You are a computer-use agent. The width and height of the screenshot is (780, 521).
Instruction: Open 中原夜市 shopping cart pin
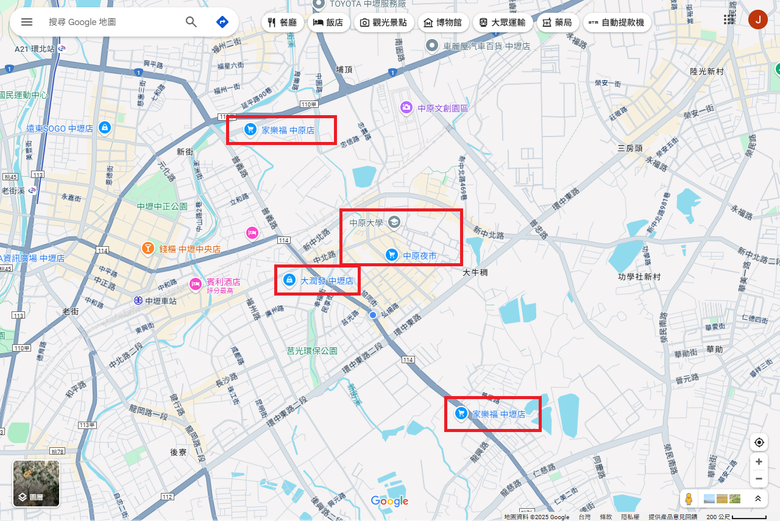pos(391,255)
